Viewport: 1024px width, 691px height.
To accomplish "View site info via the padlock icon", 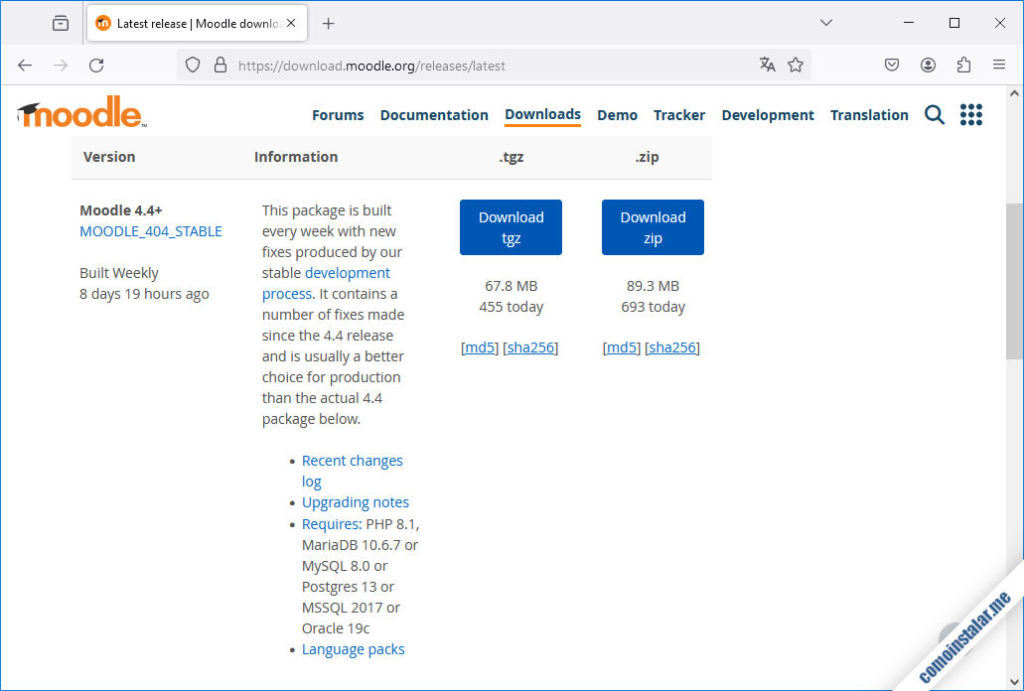I will (219, 64).
